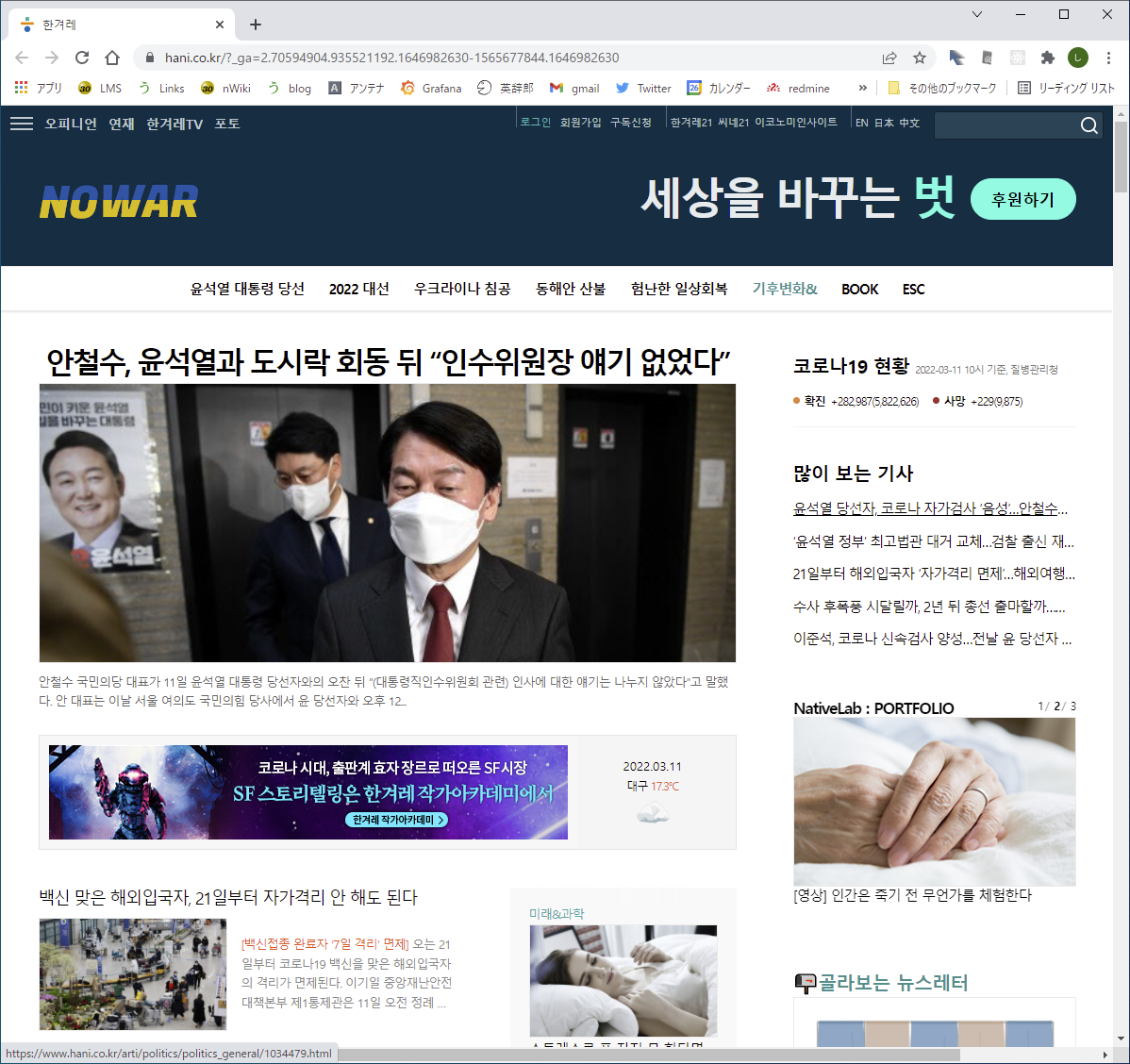Click the share page icon in address bar

[889, 58]
